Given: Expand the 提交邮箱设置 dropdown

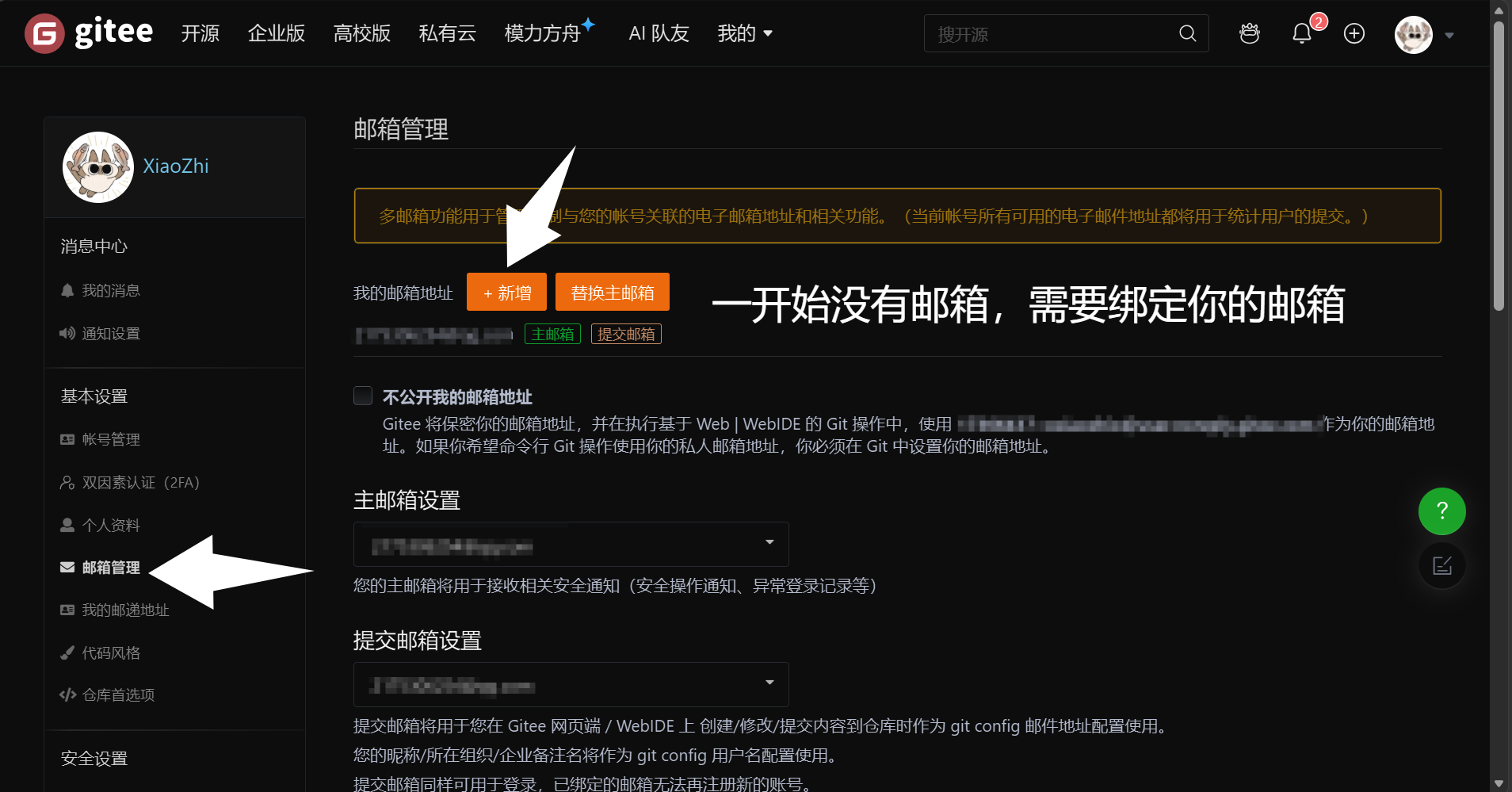Looking at the screenshot, I should (571, 684).
